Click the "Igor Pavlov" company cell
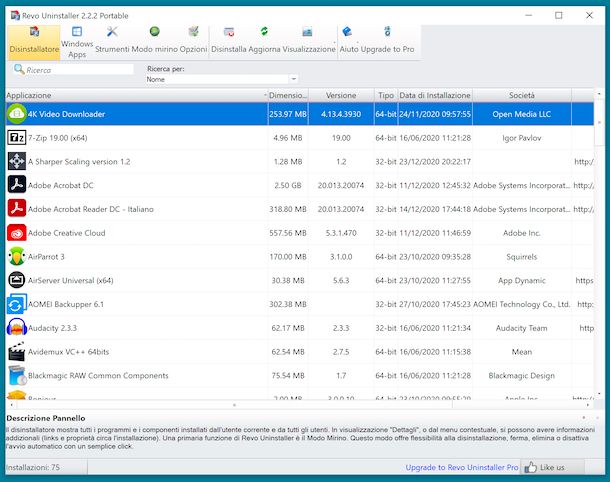Image resolution: width=610 pixels, height=482 pixels. 522,138
